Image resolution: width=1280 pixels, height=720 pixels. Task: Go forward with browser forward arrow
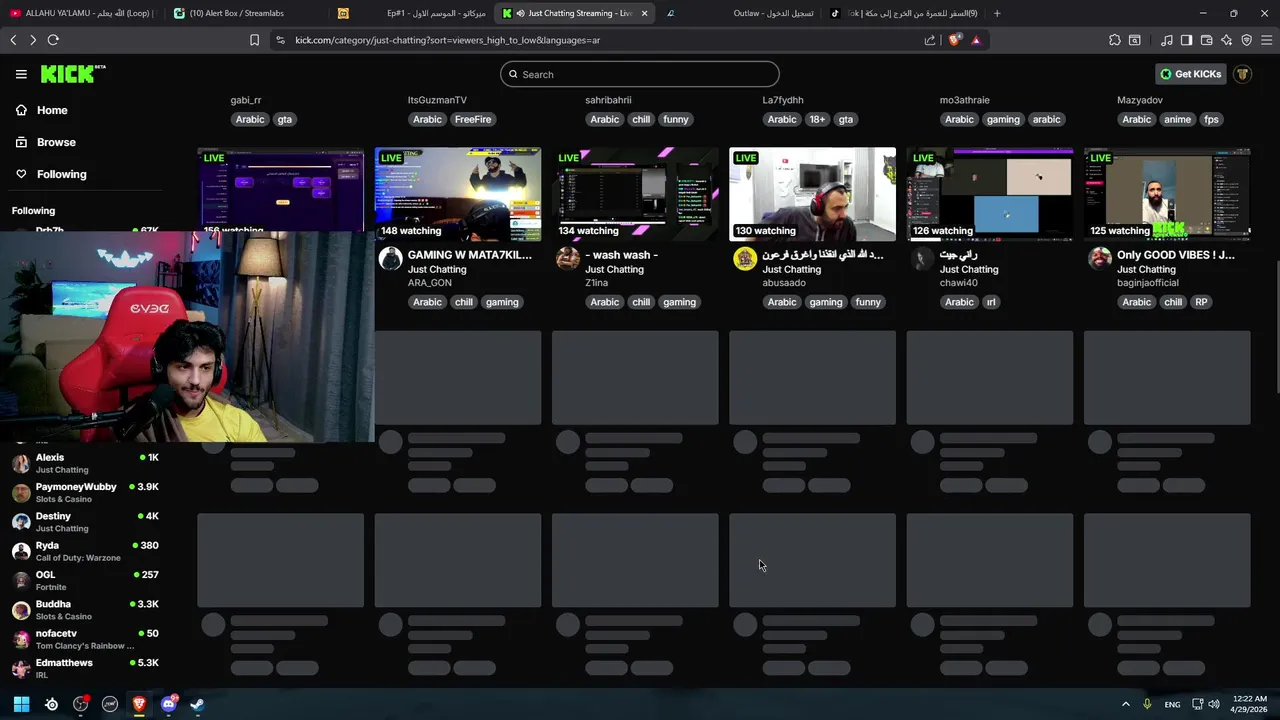(x=33, y=40)
